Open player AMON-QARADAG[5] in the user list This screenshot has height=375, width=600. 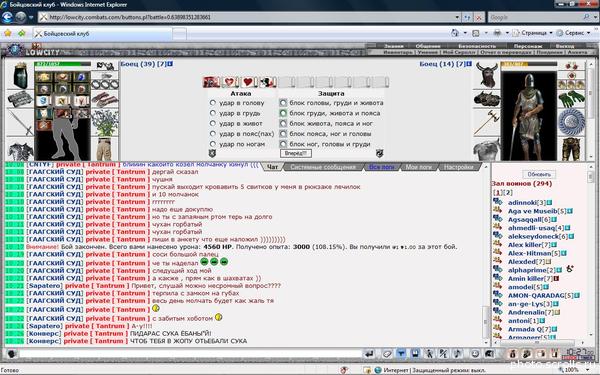click(x=536, y=295)
